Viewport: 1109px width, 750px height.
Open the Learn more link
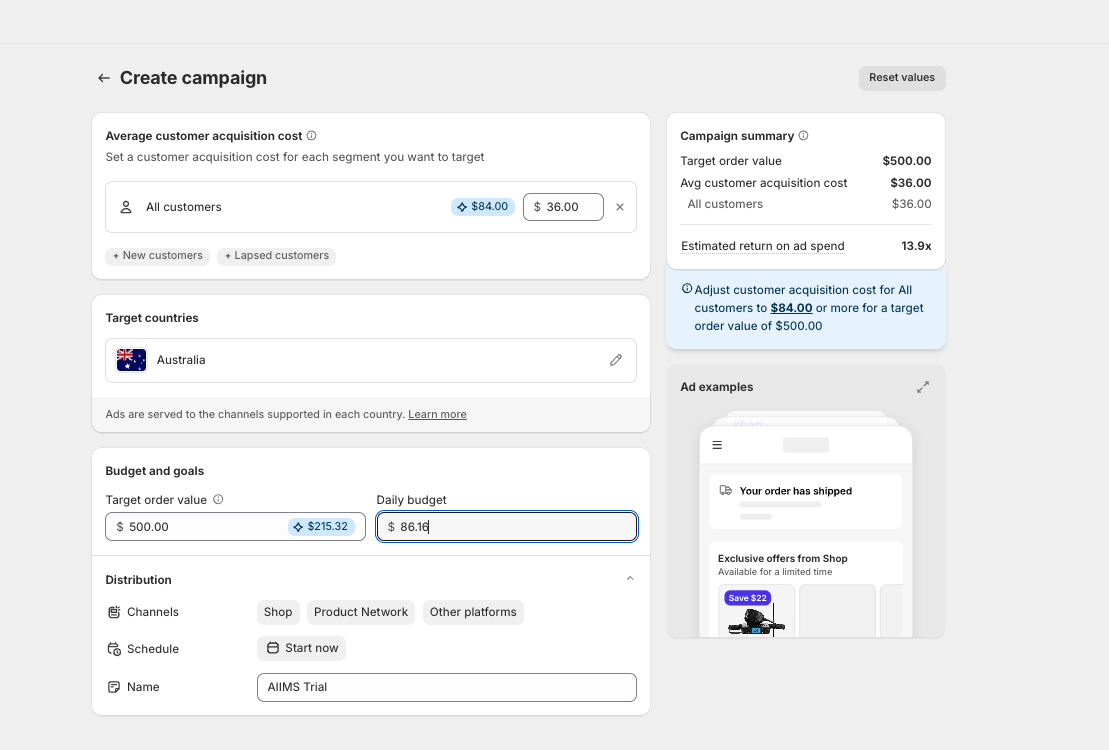pos(437,415)
